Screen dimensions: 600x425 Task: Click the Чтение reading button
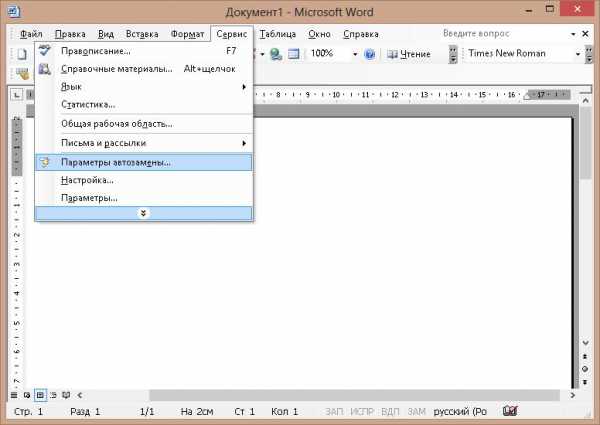click(x=408, y=54)
